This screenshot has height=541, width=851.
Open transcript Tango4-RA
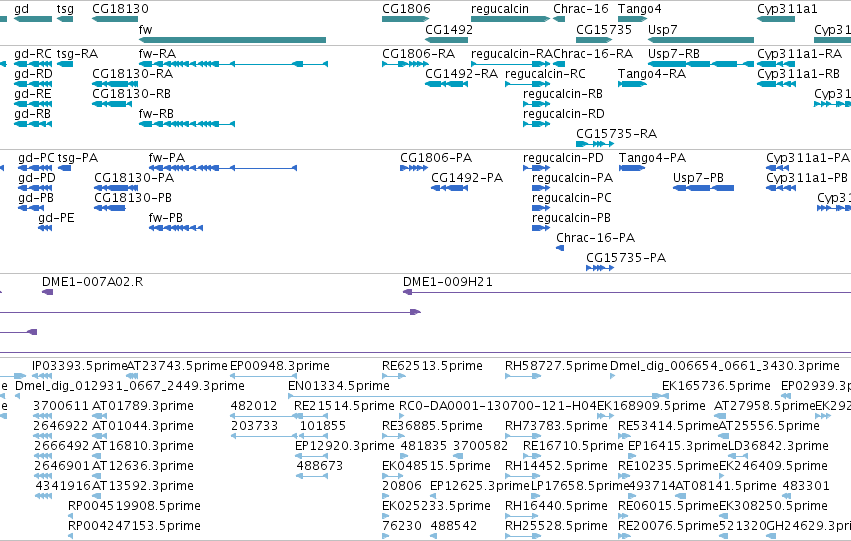click(x=651, y=74)
